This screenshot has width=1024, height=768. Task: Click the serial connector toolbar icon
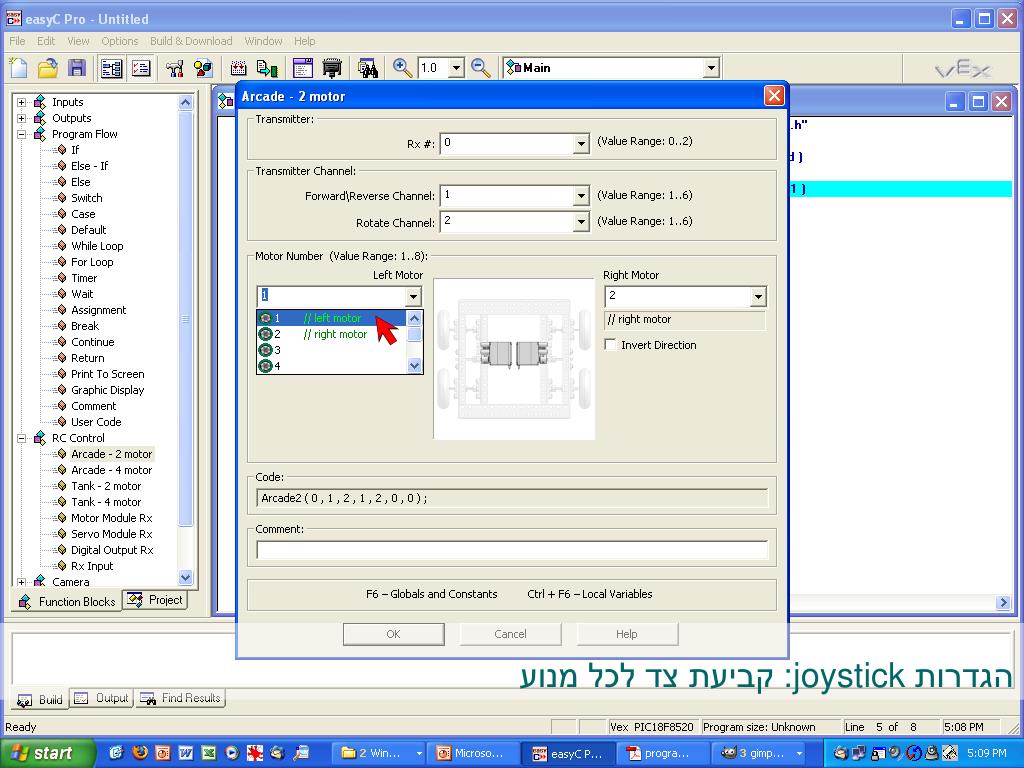[332, 68]
